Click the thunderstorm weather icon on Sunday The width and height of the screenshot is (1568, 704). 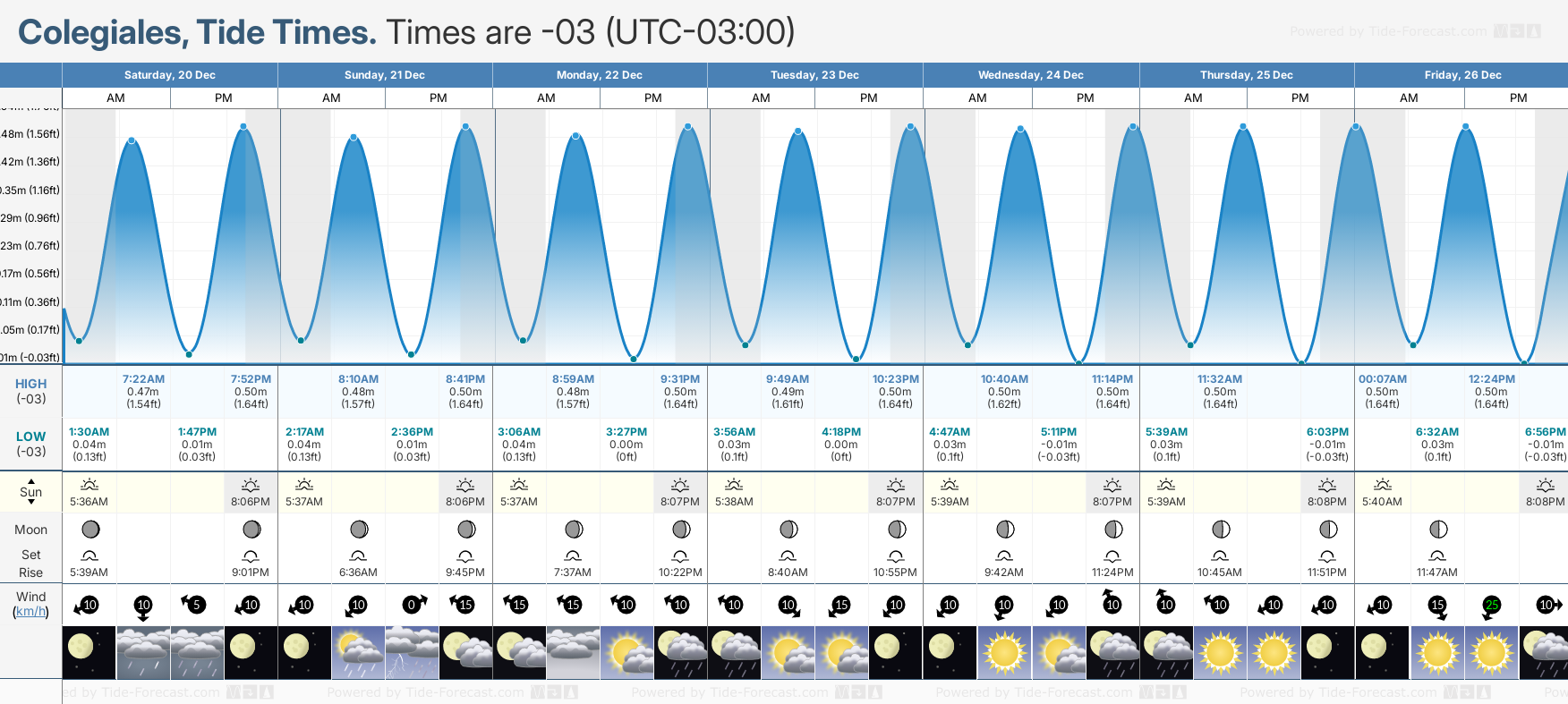(x=412, y=653)
